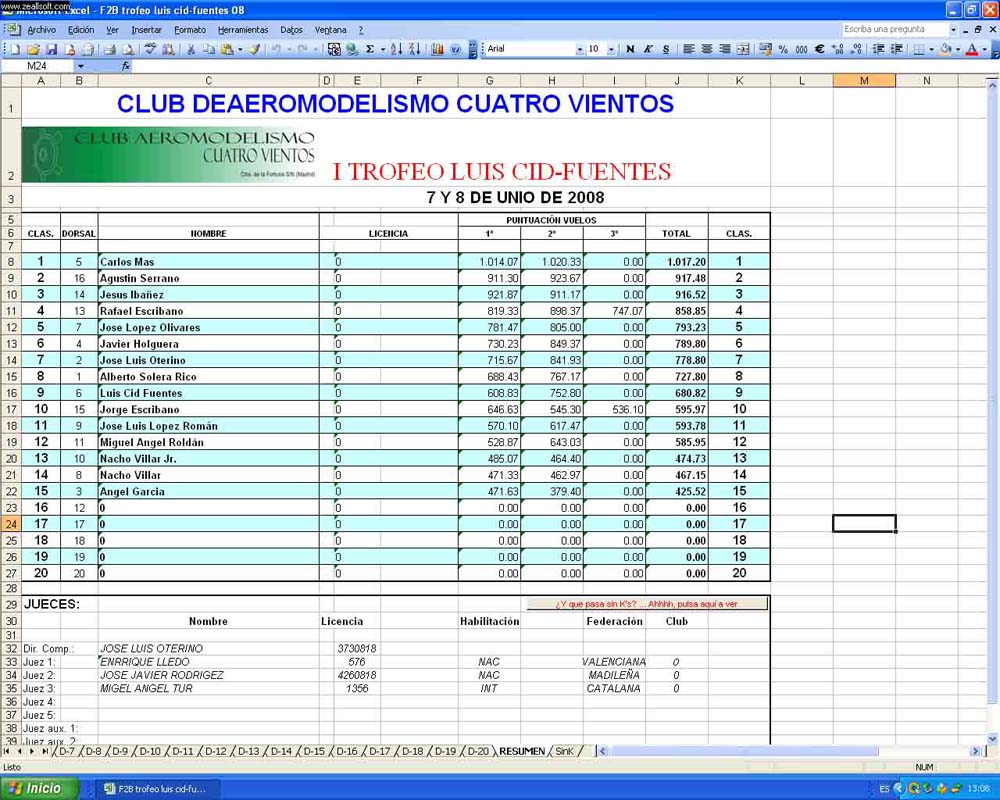The height and width of the screenshot is (800, 1000).
Task: Open the font color dropdown arrow
Action: coord(985,49)
